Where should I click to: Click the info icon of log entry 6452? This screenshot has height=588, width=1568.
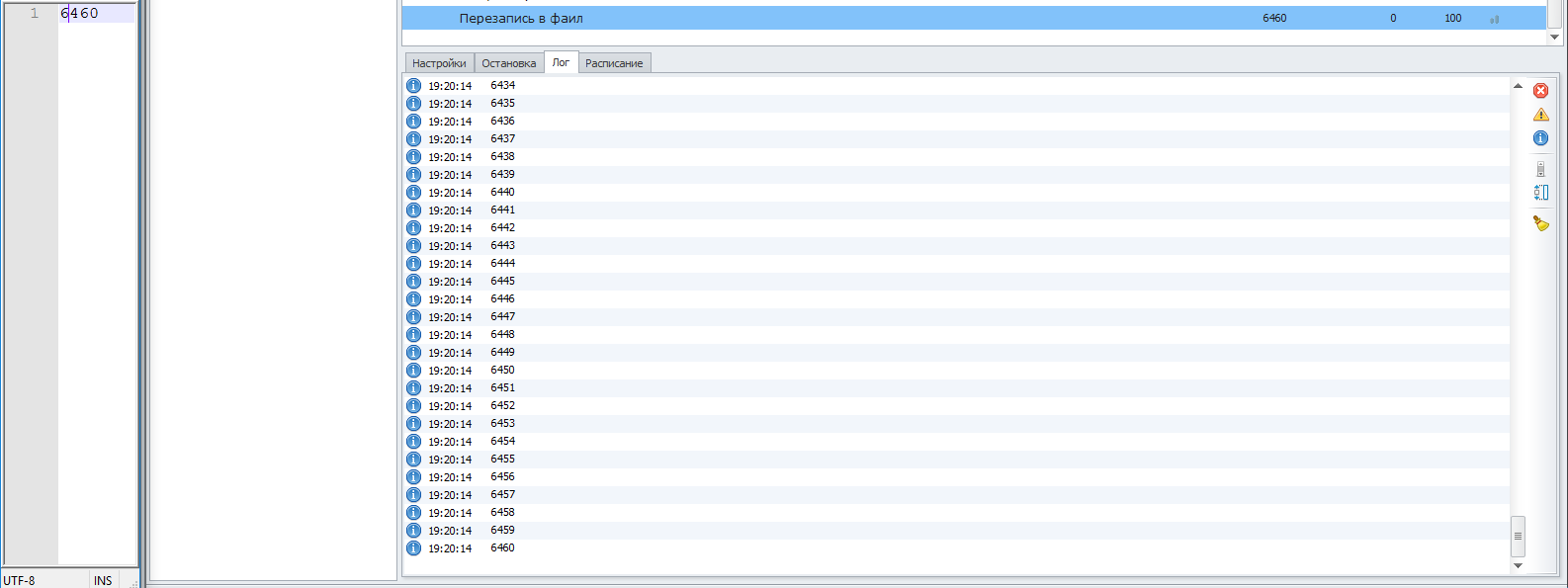[414, 406]
